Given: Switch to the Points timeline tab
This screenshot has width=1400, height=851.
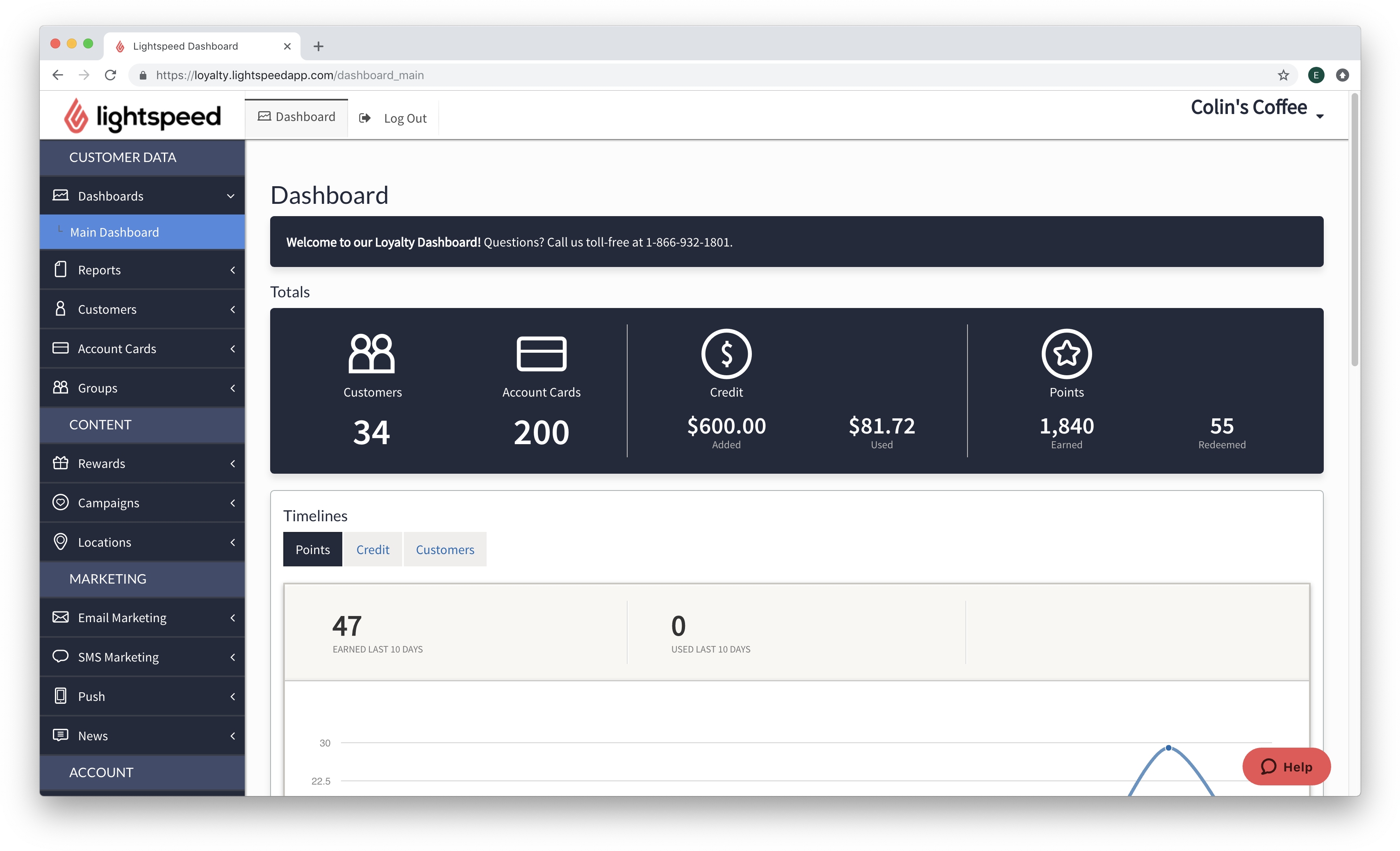Looking at the screenshot, I should (312, 549).
